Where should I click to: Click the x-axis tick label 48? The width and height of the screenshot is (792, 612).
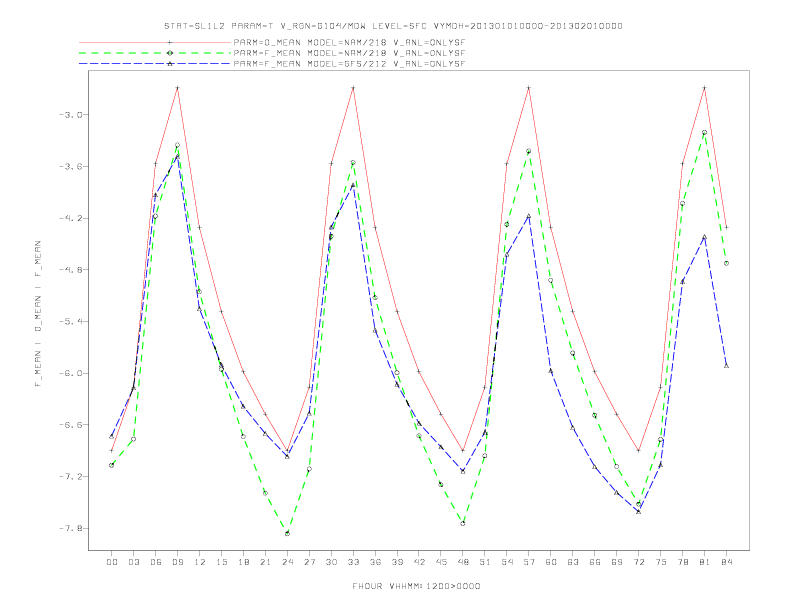pos(463,562)
